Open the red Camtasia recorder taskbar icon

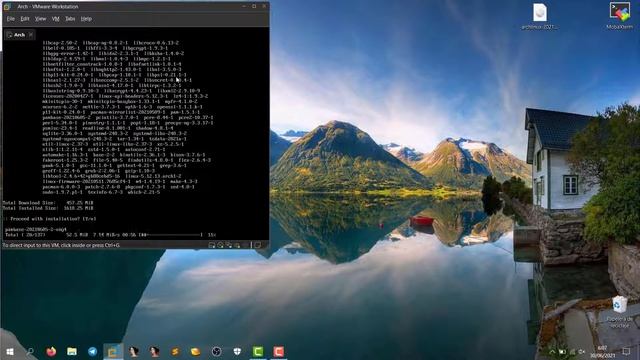[x=279, y=351]
